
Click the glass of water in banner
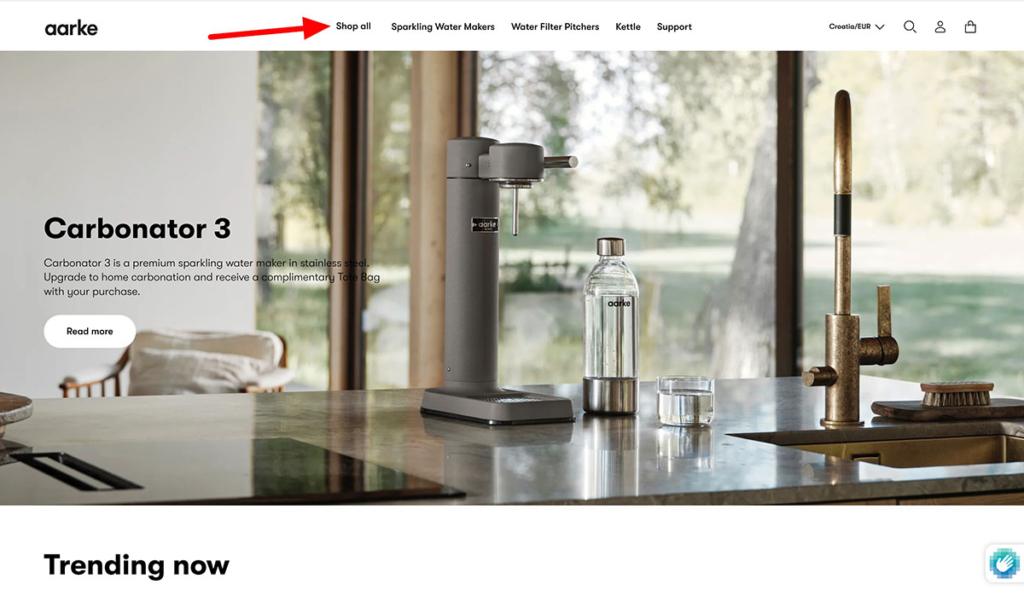[685, 401]
